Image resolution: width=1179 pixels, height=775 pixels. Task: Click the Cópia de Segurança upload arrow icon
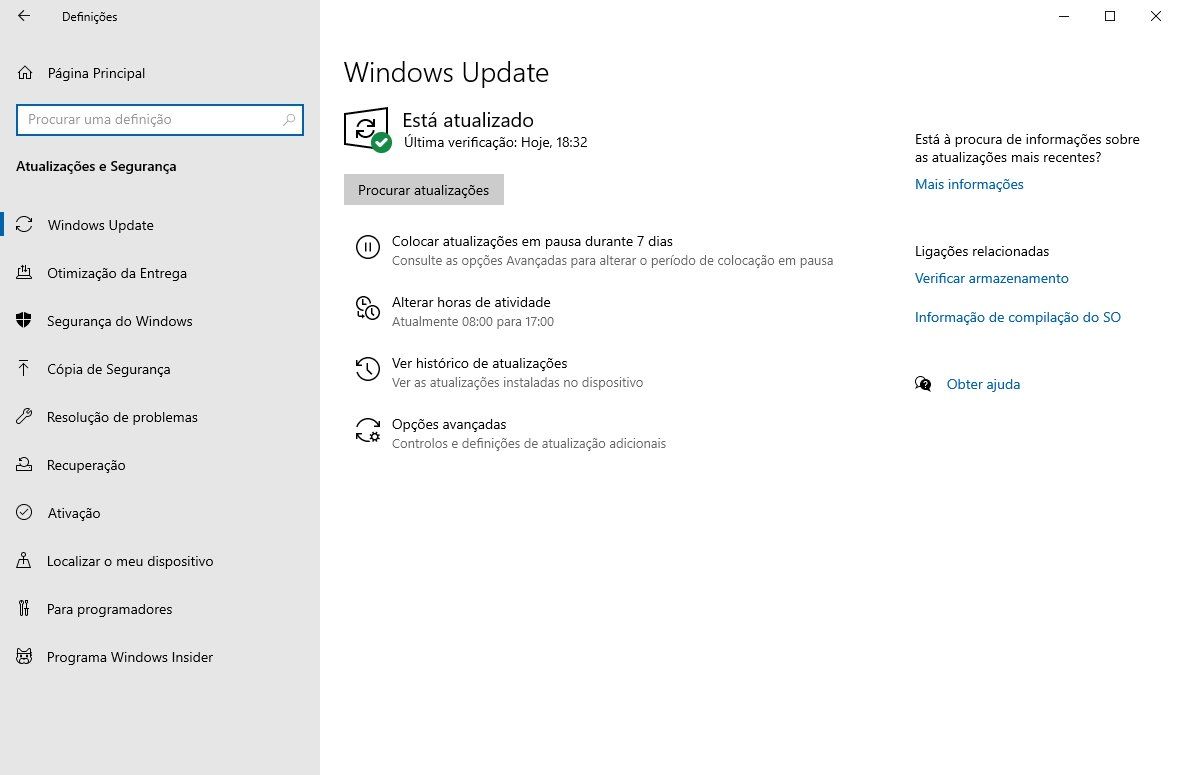coord(23,368)
